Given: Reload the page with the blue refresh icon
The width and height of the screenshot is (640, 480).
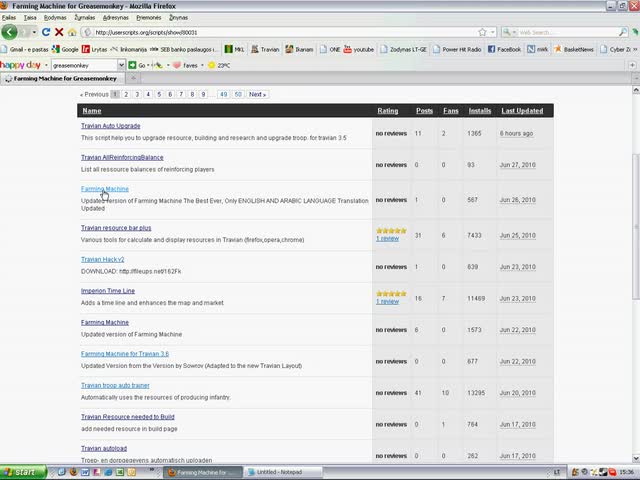Looking at the screenshot, I should [46, 32].
